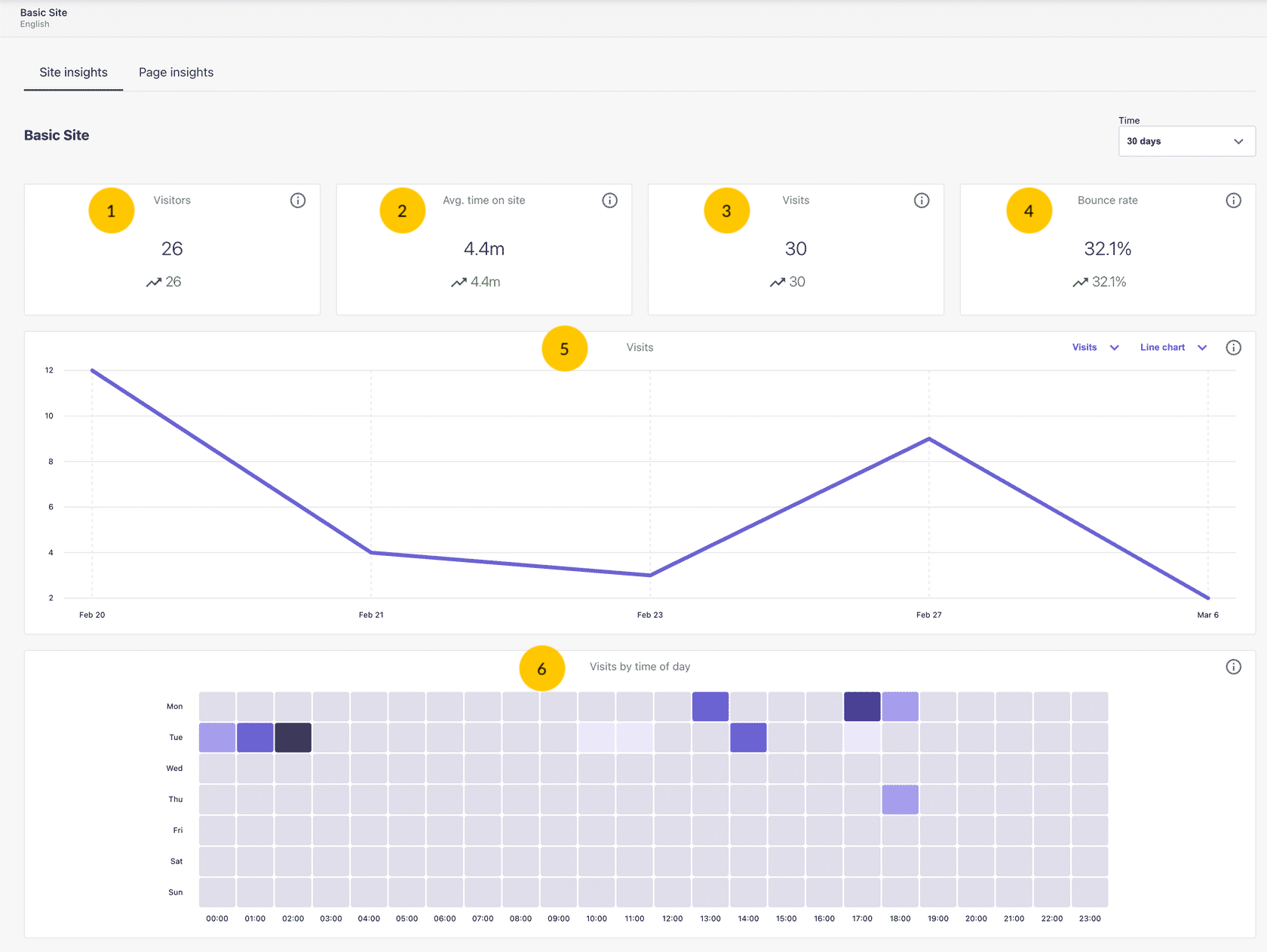1267x952 pixels.
Task: Click the Visits by time of day title
Action: tap(640, 667)
